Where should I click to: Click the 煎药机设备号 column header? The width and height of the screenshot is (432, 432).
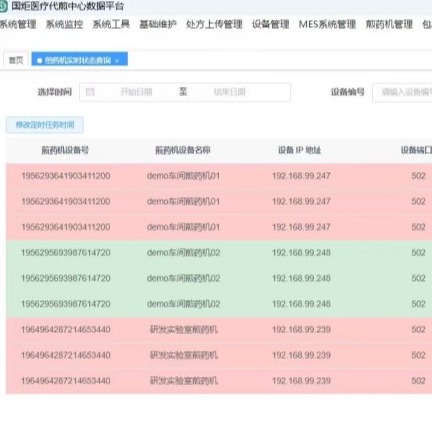tap(65, 150)
